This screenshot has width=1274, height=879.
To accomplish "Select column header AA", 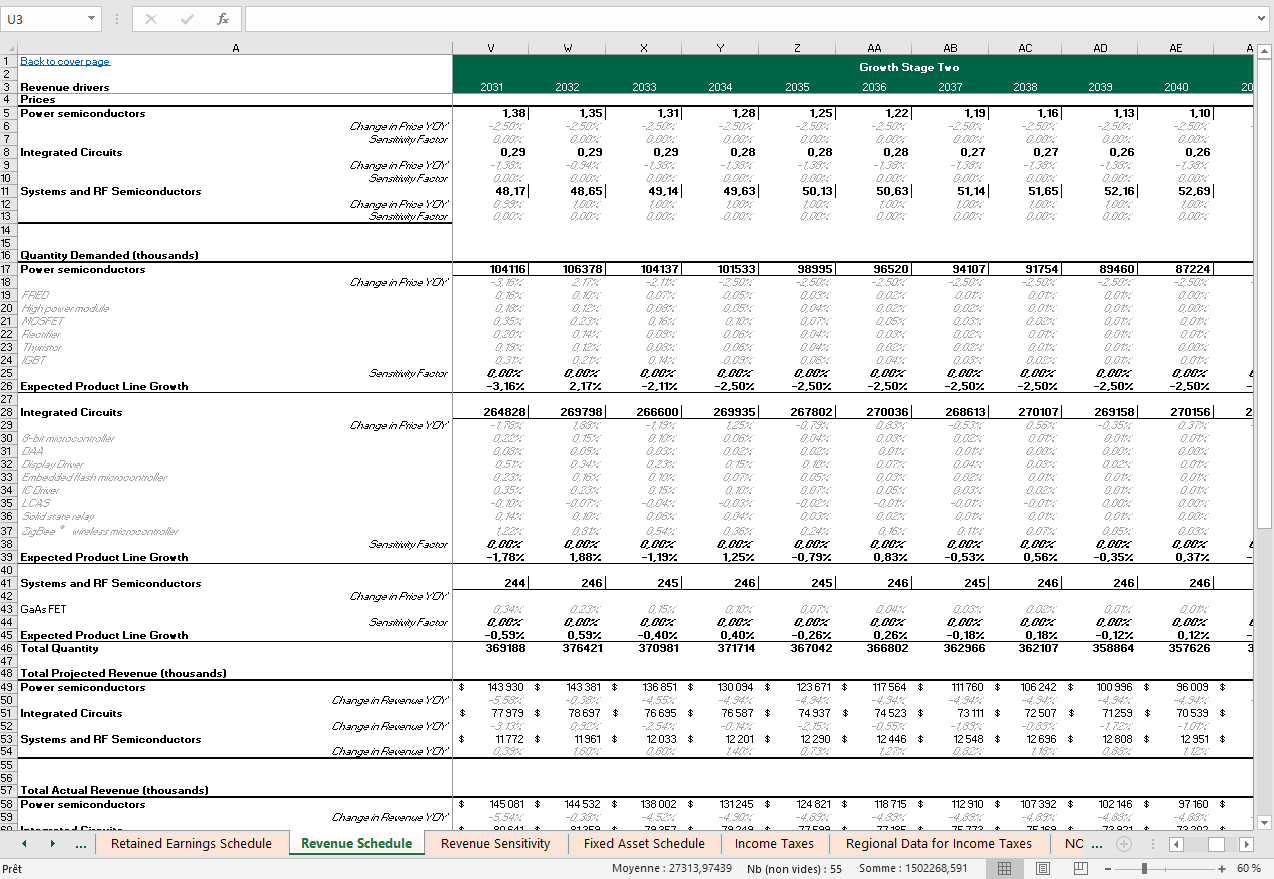I will click(874, 48).
